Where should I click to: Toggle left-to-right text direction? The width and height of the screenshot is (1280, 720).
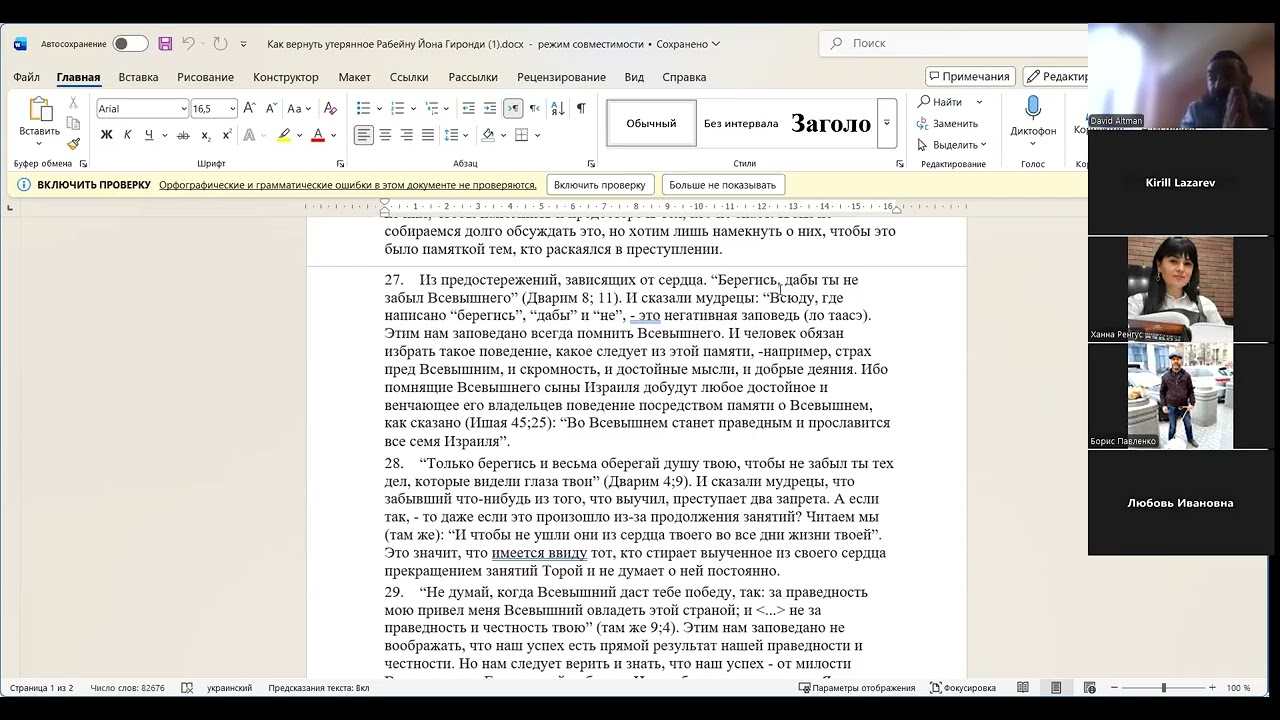(x=513, y=108)
